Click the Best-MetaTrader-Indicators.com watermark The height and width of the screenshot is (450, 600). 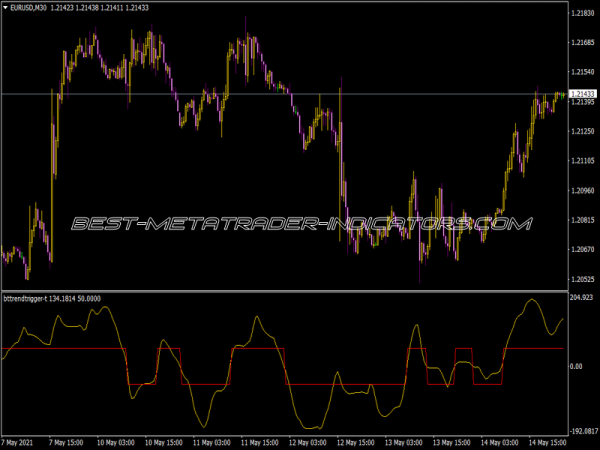(x=300, y=224)
